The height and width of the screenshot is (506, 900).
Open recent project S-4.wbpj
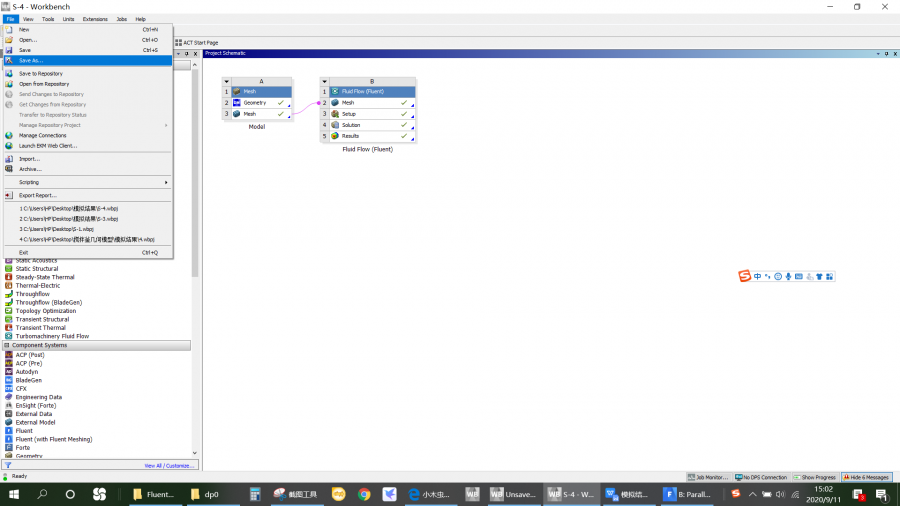pyautogui.click(x=88, y=209)
